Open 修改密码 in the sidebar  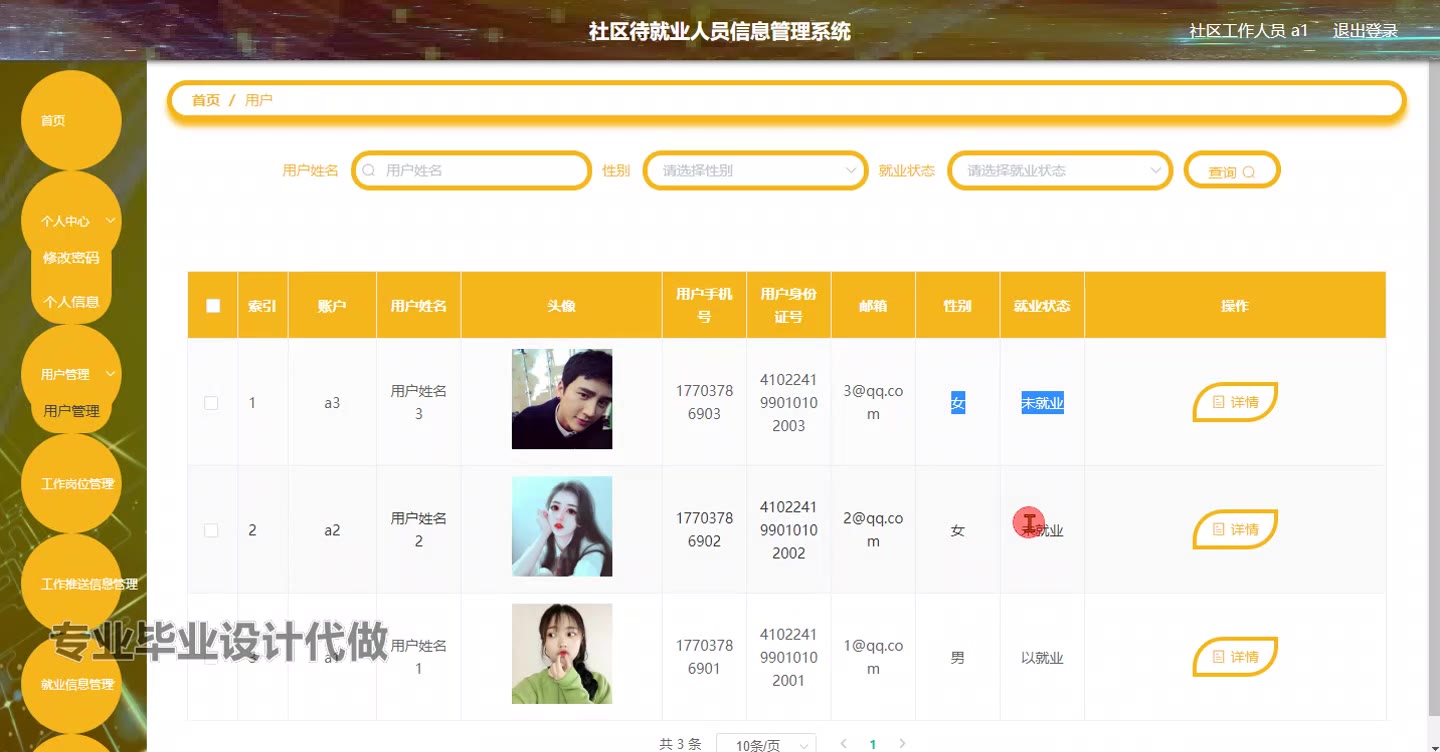71,257
